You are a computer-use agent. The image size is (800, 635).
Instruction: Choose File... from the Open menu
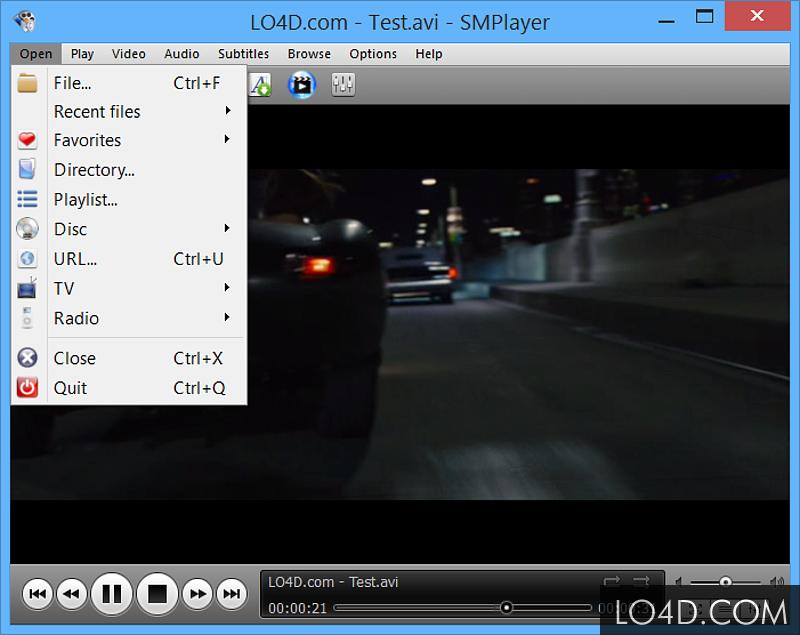pos(72,83)
